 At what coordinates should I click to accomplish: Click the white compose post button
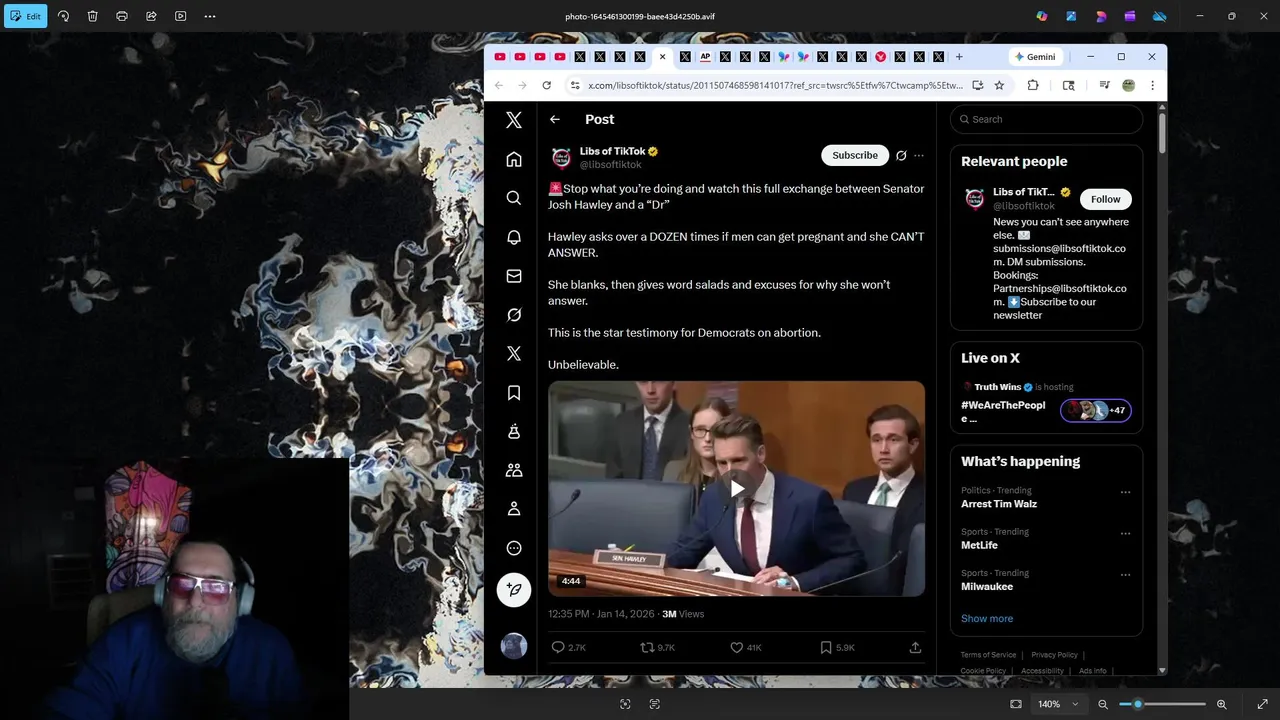click(x=514, y=590)
